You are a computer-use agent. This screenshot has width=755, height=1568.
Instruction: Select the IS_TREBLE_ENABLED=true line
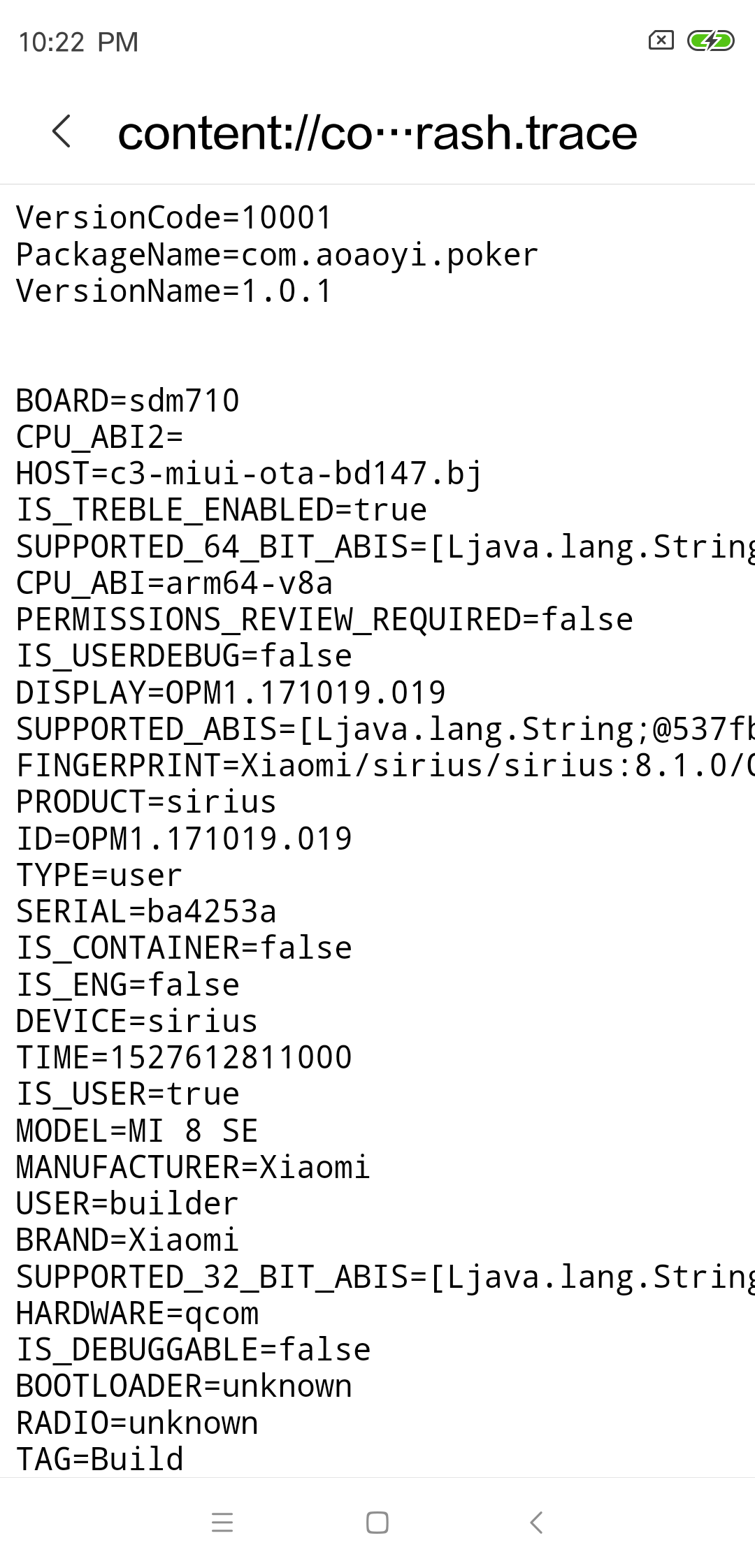[221, 509]
